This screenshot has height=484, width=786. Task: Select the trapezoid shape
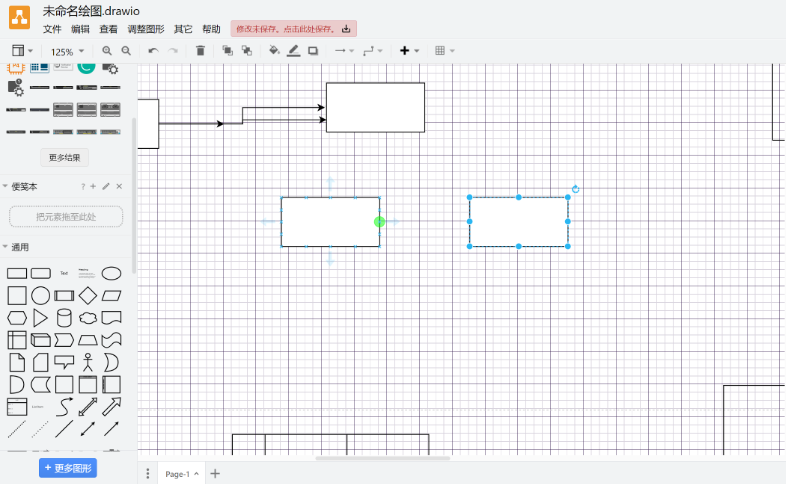[88, 340]
